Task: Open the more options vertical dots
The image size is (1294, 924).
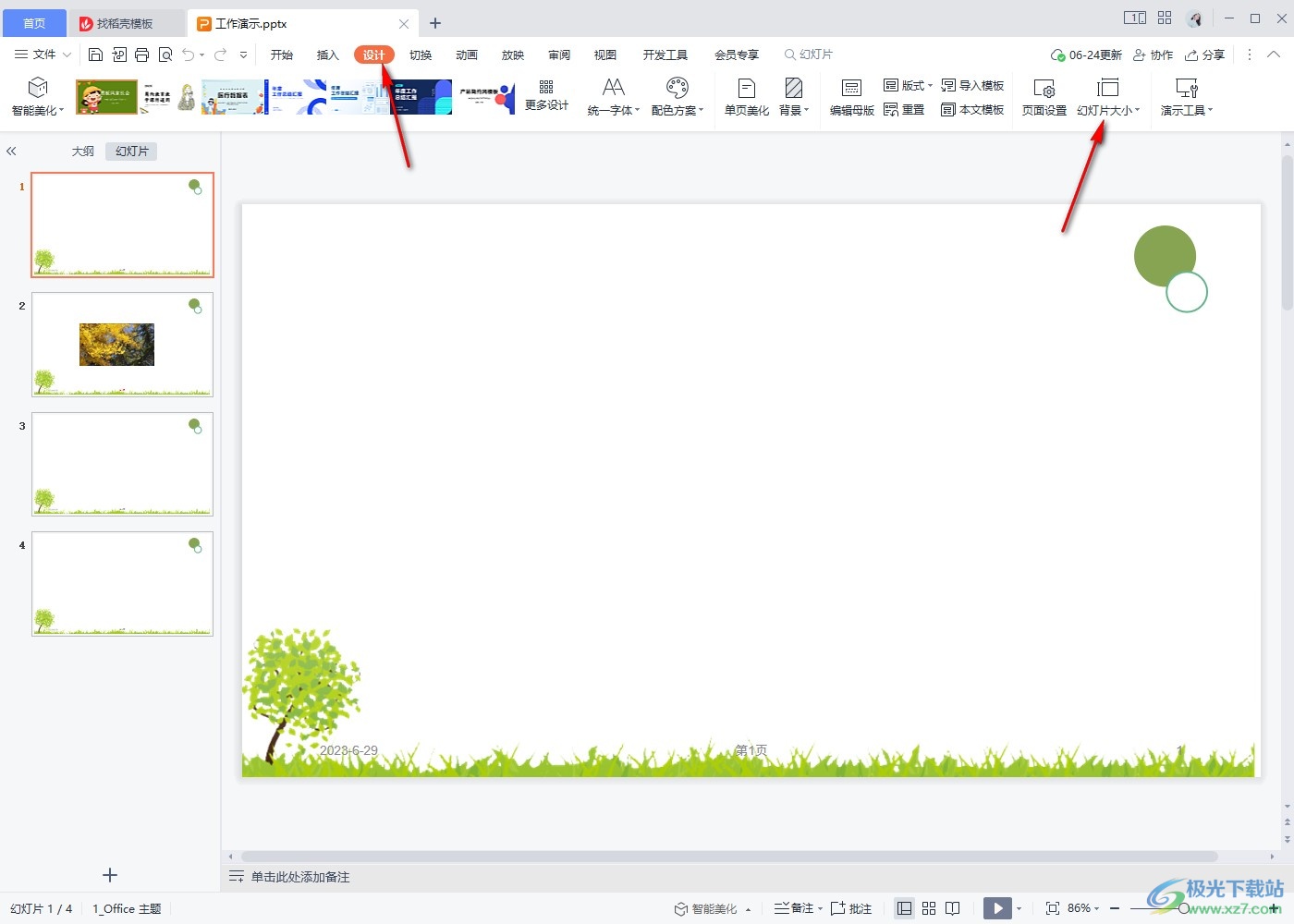Action: click(1250, 55)
